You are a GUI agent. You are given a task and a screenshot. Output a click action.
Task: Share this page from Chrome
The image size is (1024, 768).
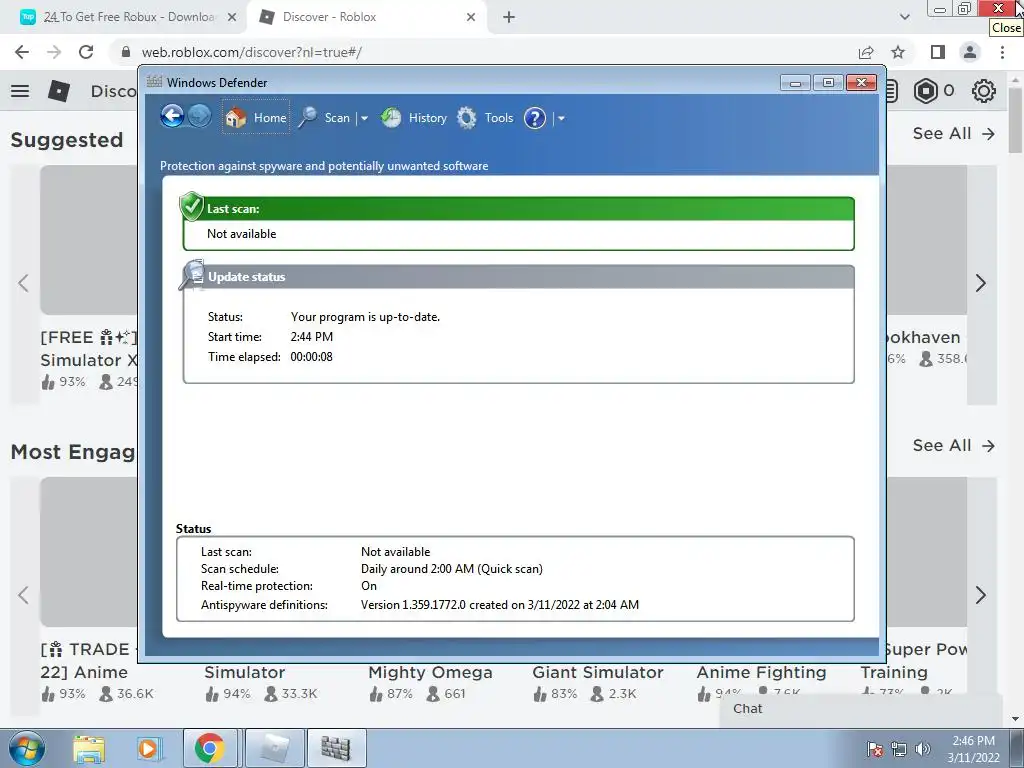coord(866,52)
